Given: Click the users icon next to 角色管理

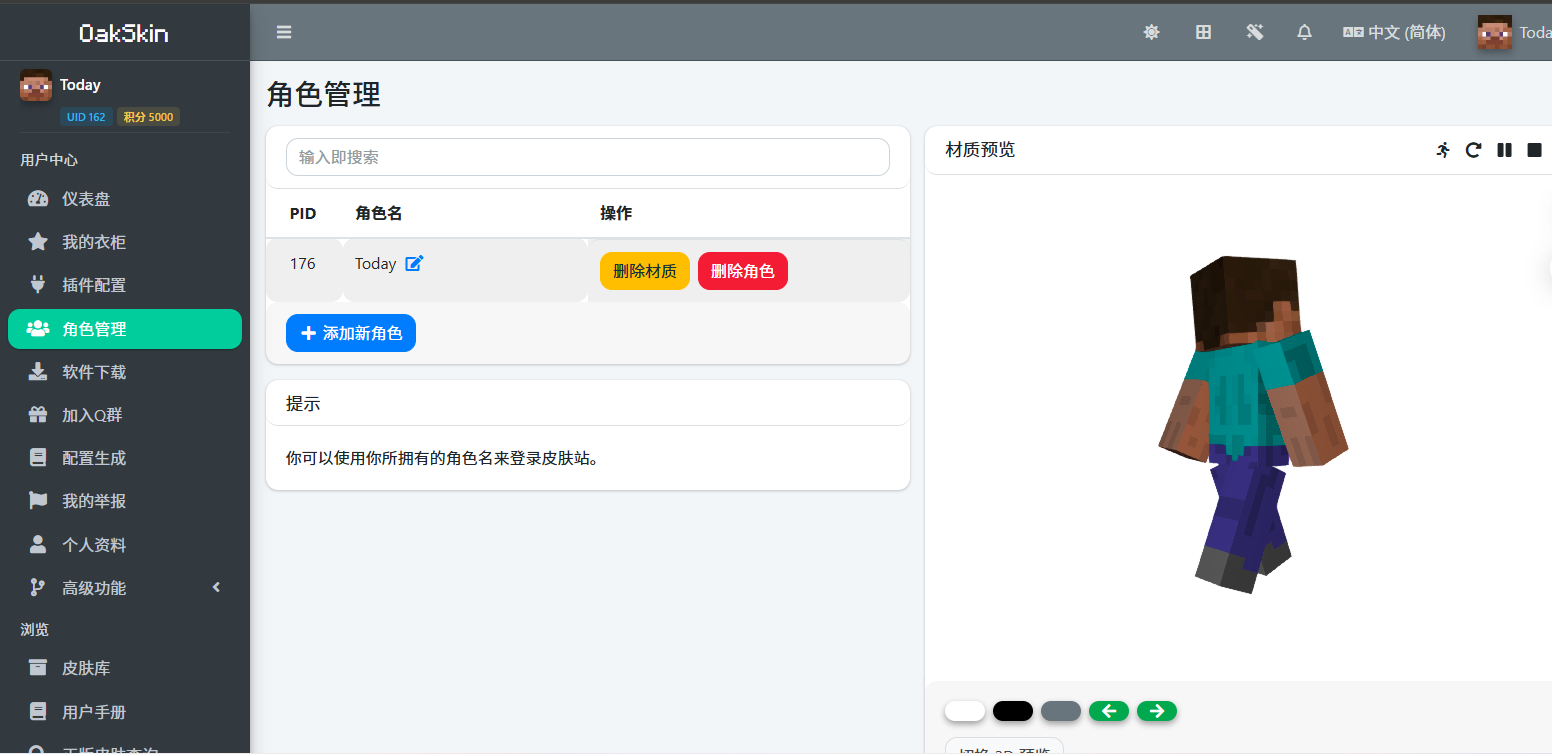Looking at the screenshot, I should tap(38, 328).
